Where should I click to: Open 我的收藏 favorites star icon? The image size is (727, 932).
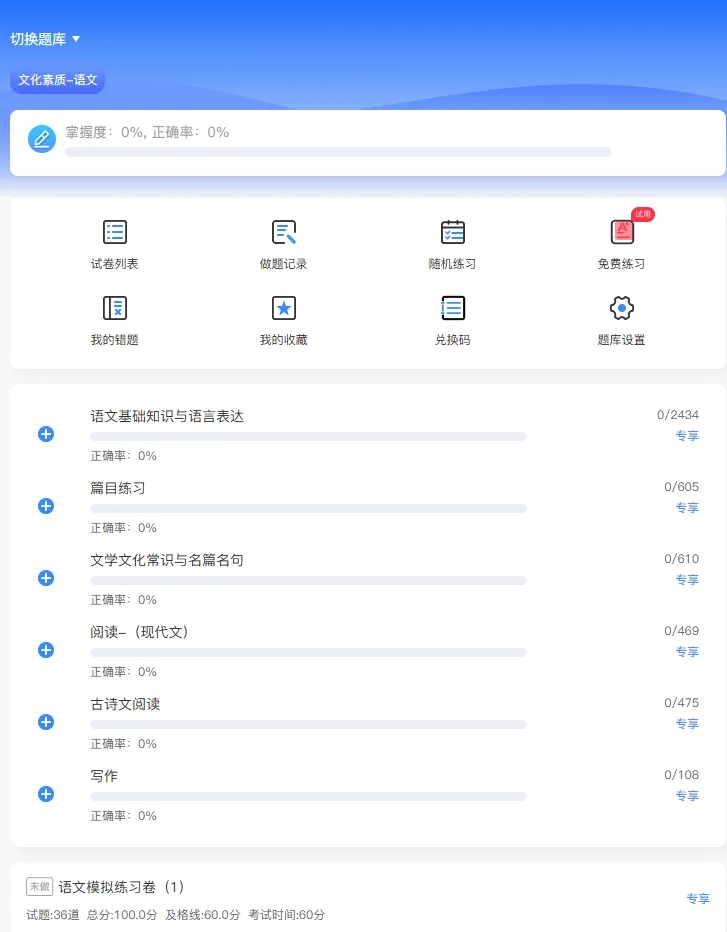(x=284, y=308)
